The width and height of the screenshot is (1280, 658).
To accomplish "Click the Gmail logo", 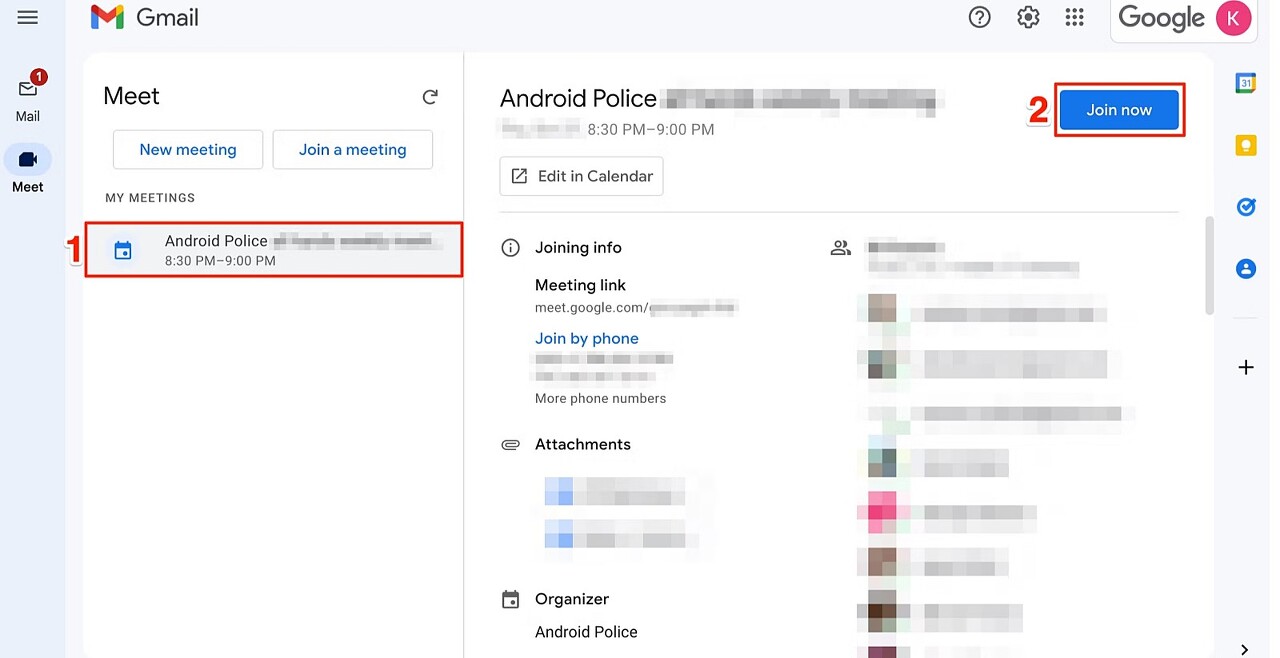I will click(145, 17).
